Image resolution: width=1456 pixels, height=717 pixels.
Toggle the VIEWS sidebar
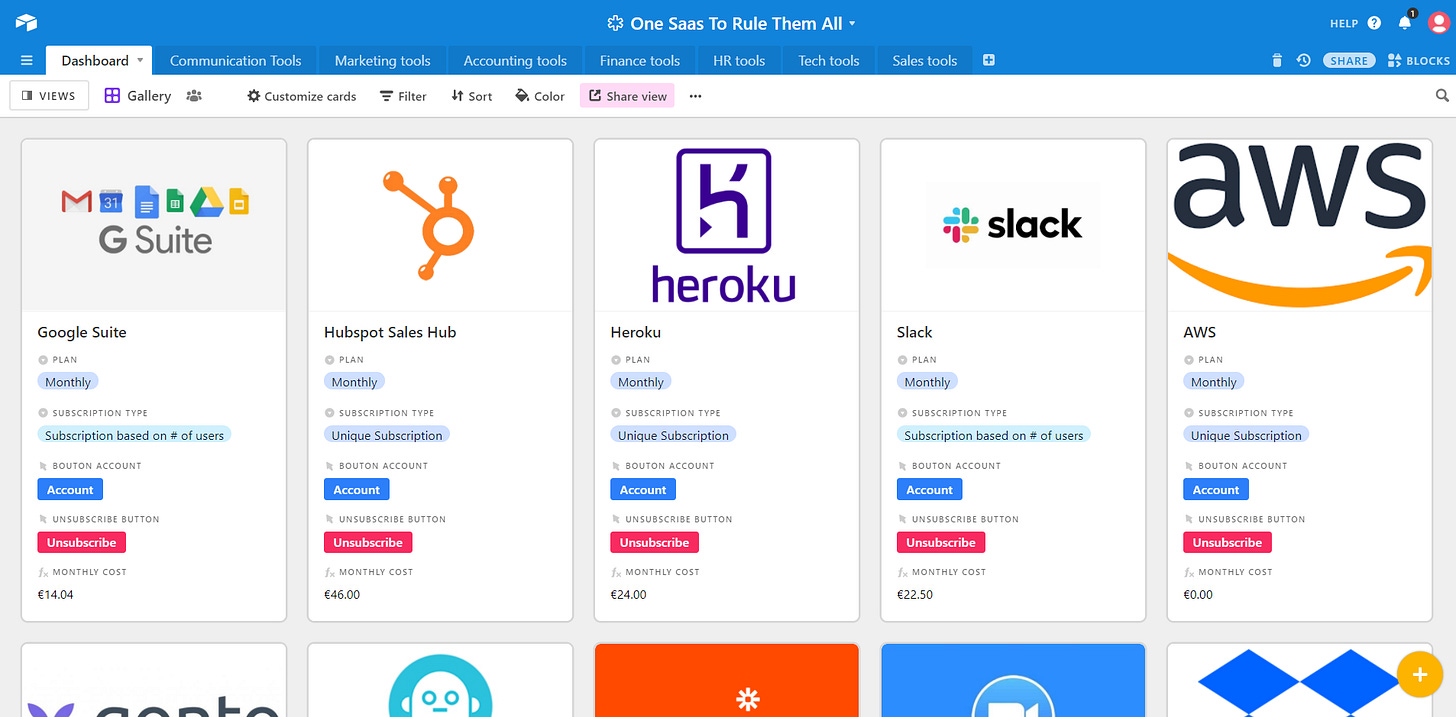(x=49, y=96)
